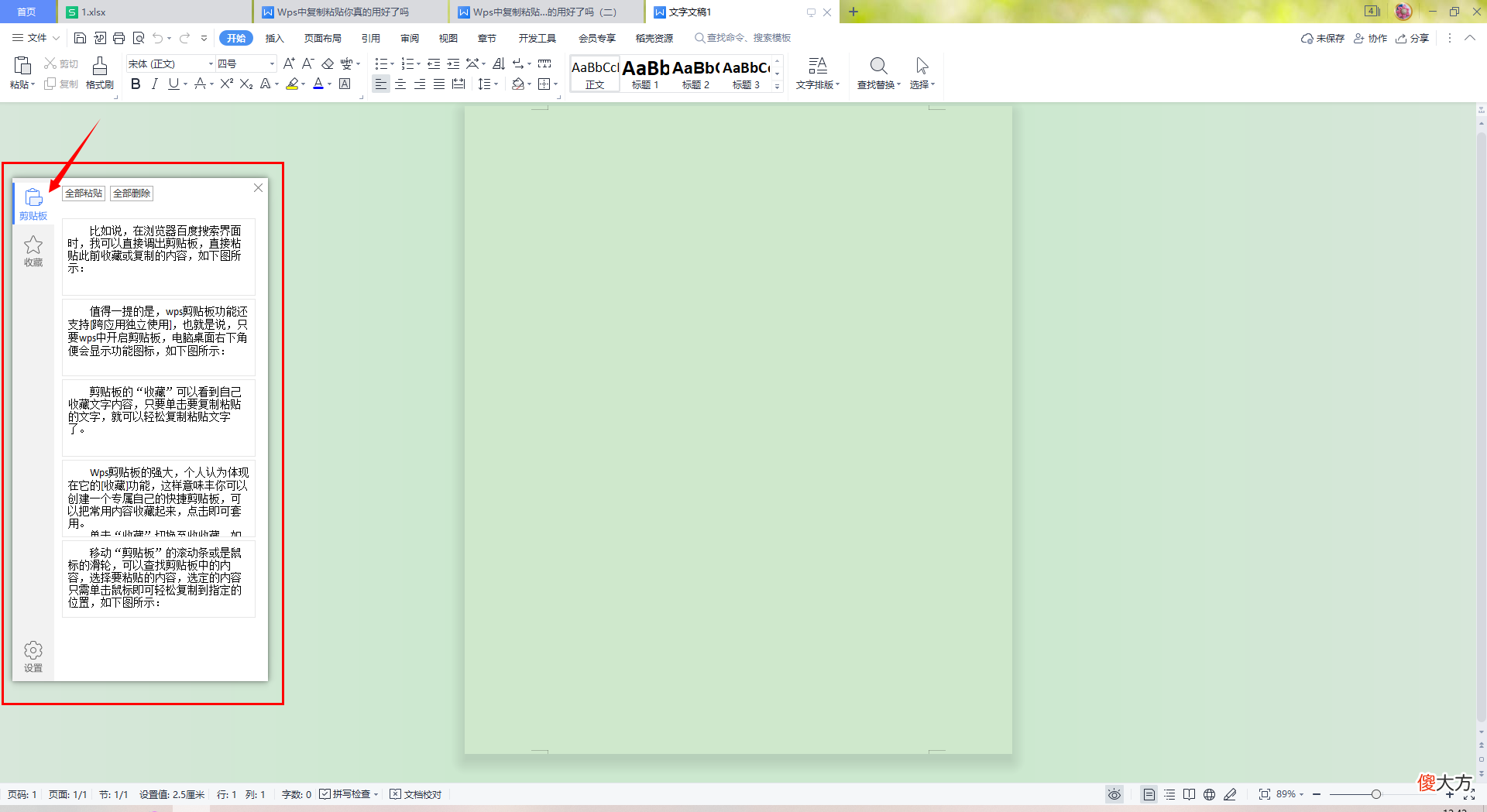Open the Page Layout ribbon tab
1487x812 pixels.
[x=322, y=38]
